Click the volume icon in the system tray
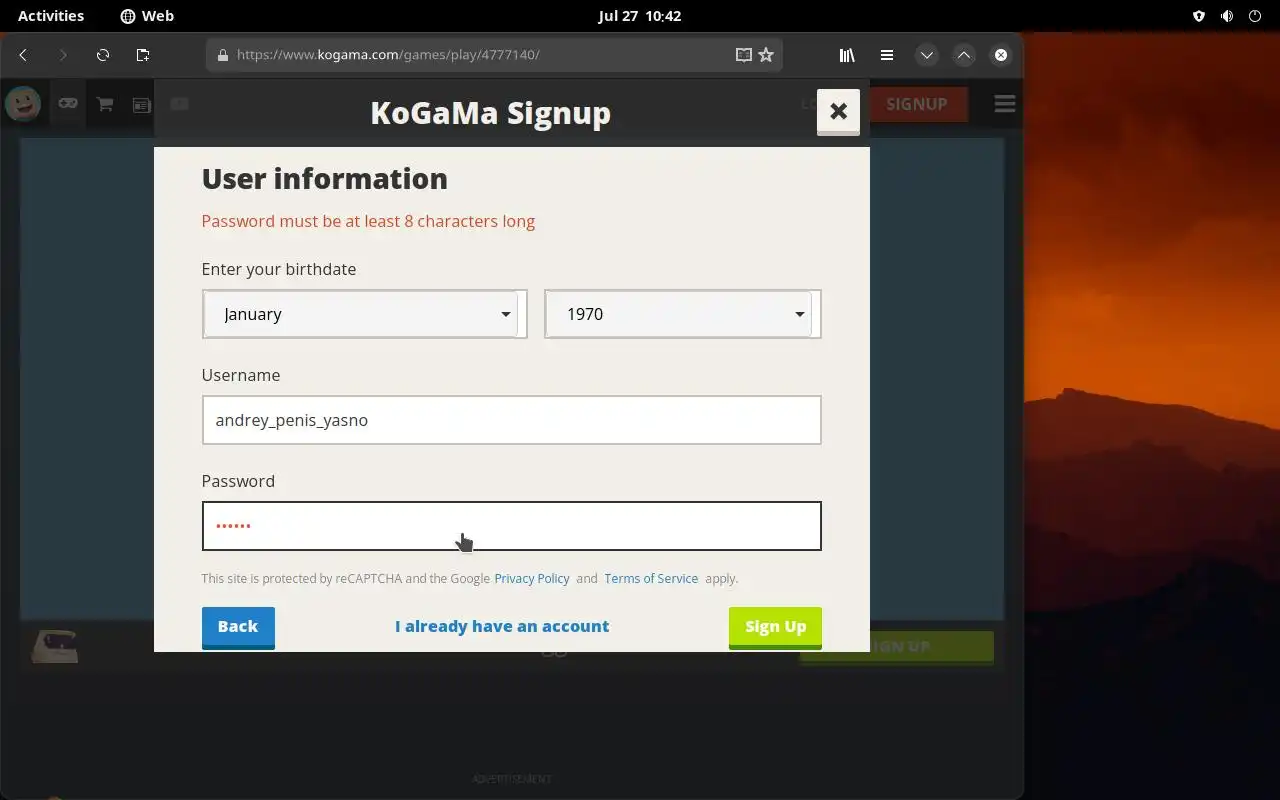 (x=1227, y=16)
